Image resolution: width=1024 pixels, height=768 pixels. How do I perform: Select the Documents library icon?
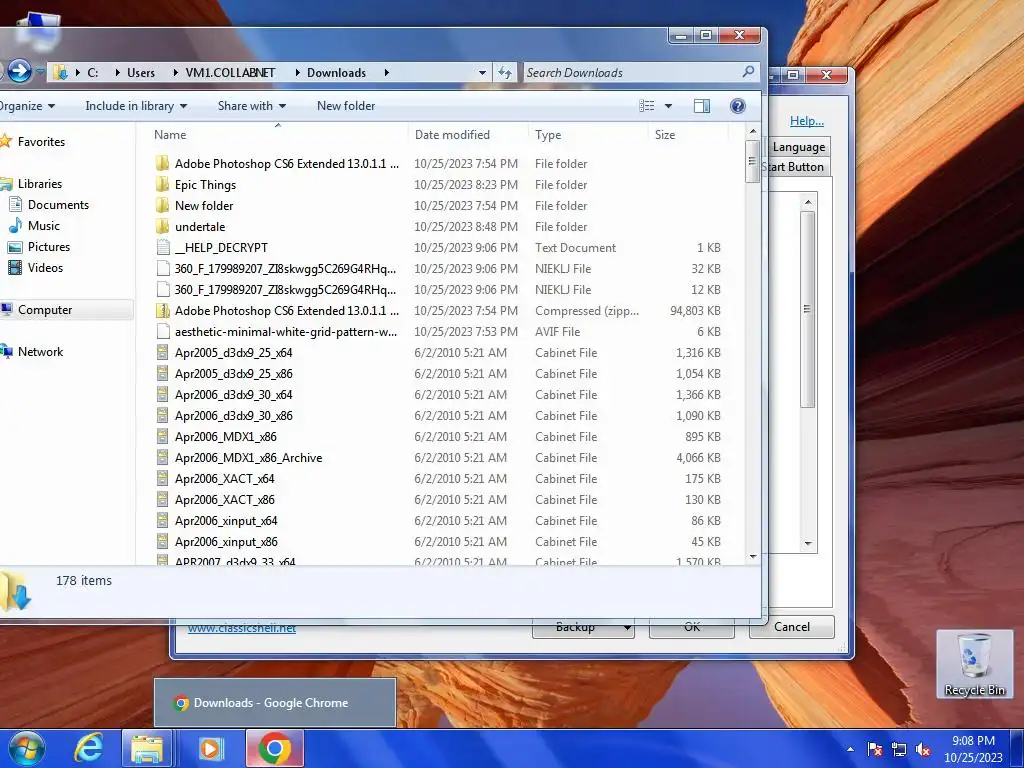[15, 204]
